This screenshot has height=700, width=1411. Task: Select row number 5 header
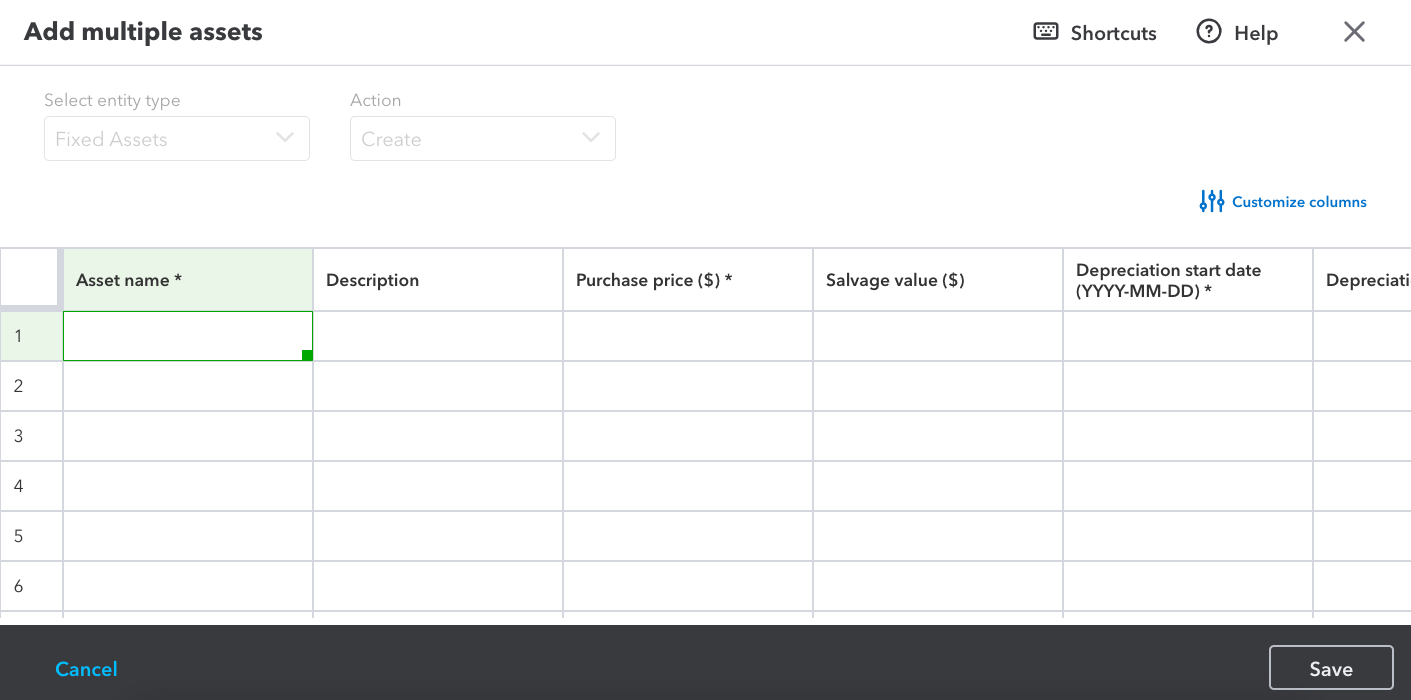pos(31,536)
